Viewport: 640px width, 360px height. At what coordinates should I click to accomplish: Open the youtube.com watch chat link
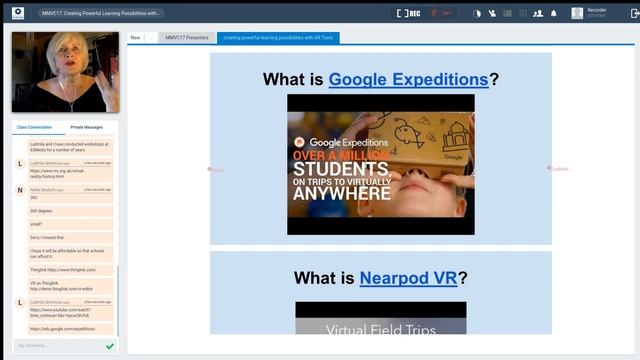click(x=60, y=313)
